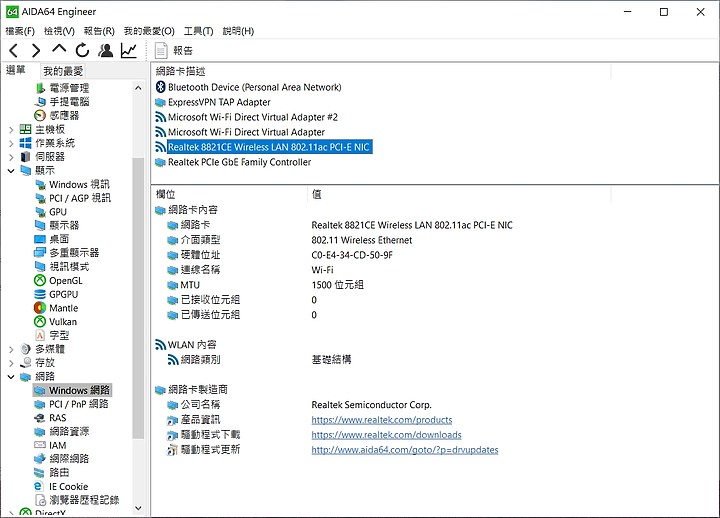The image size is (720, 518).
Task: Select 路由 in the tree
Action: (52, 472)
